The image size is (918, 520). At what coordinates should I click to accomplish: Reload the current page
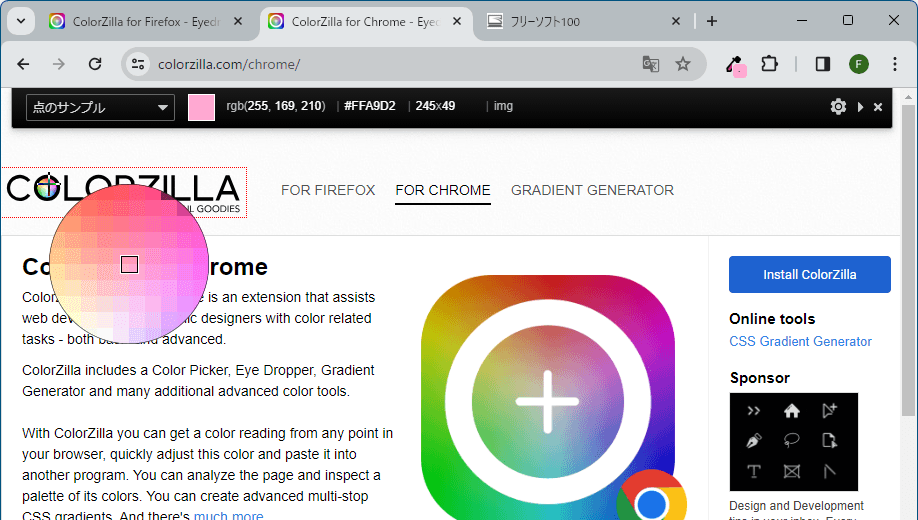click(x=95, y=64)
